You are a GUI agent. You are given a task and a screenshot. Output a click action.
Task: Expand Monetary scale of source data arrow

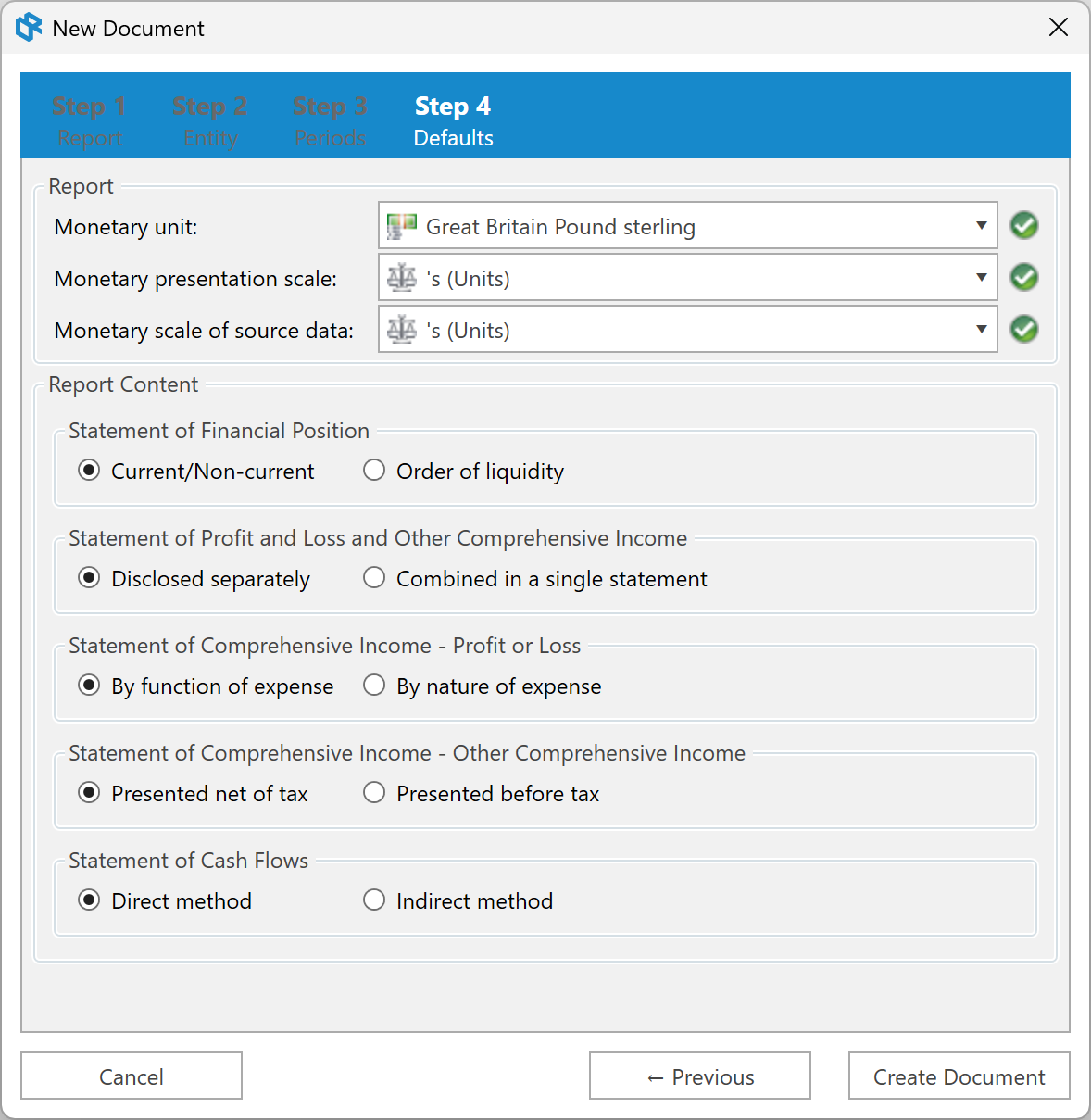coord(982,330)
